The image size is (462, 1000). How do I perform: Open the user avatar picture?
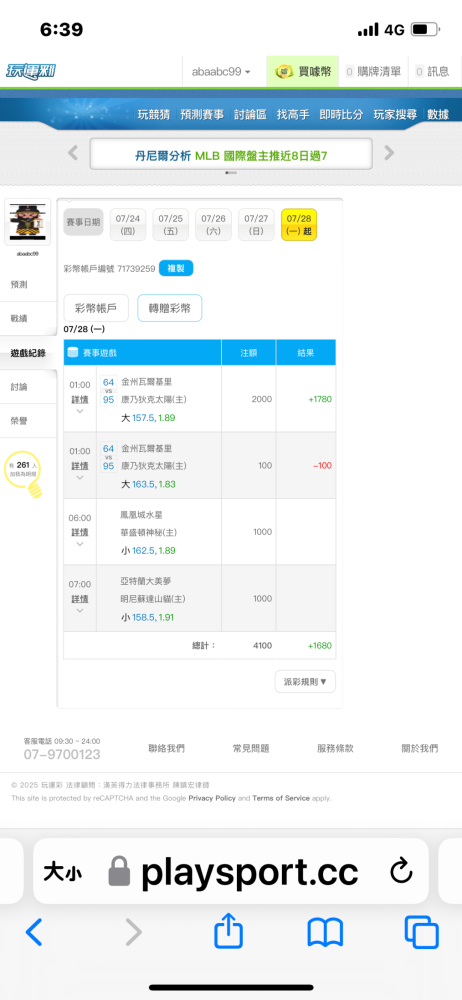tap(27, 221)
